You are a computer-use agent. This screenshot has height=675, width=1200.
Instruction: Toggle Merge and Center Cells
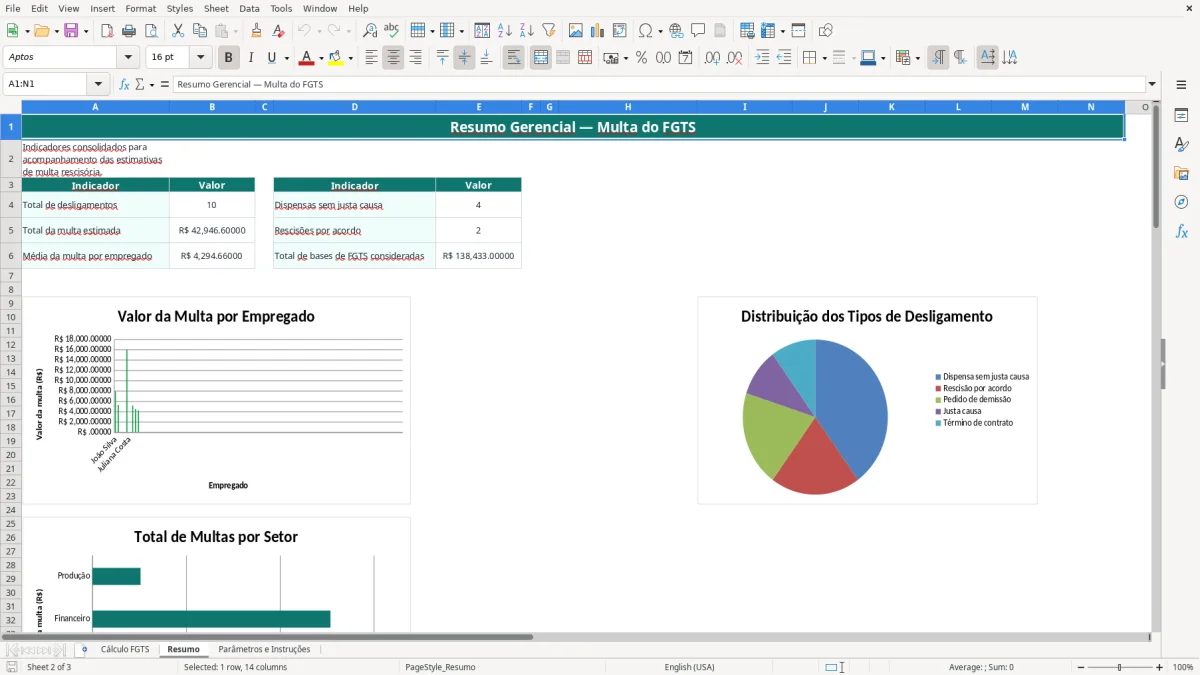coord(540,58)
